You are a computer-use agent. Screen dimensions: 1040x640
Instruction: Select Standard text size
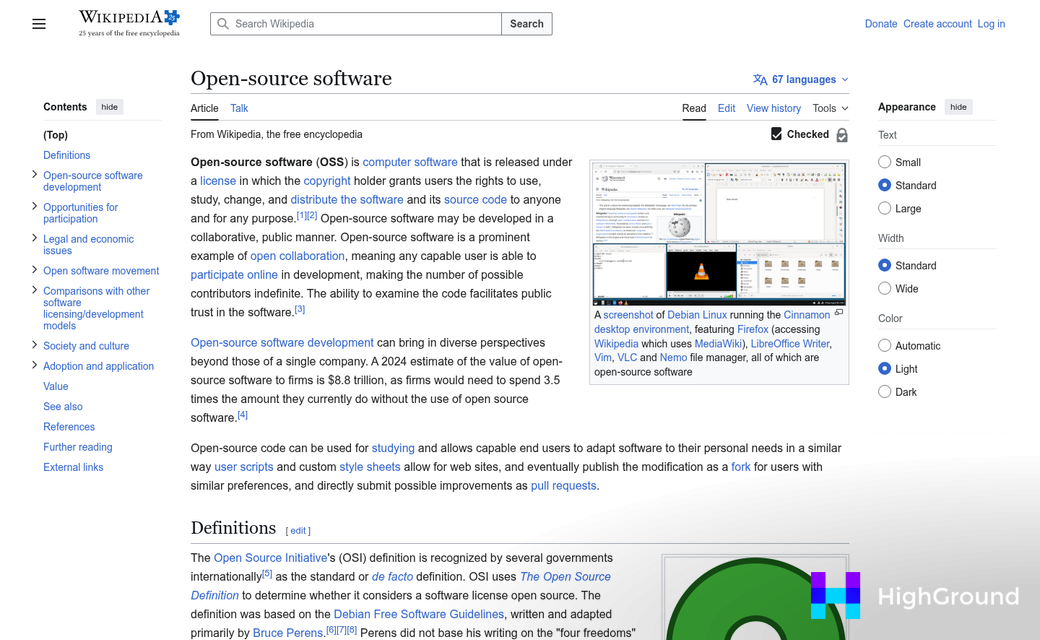(x=884, y=185)
